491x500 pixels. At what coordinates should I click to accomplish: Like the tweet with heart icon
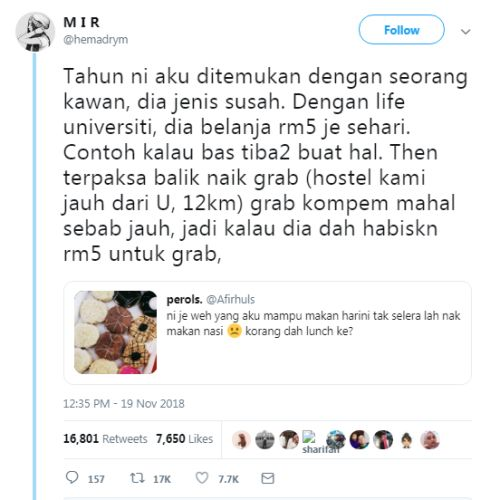[x=202, y=478]
